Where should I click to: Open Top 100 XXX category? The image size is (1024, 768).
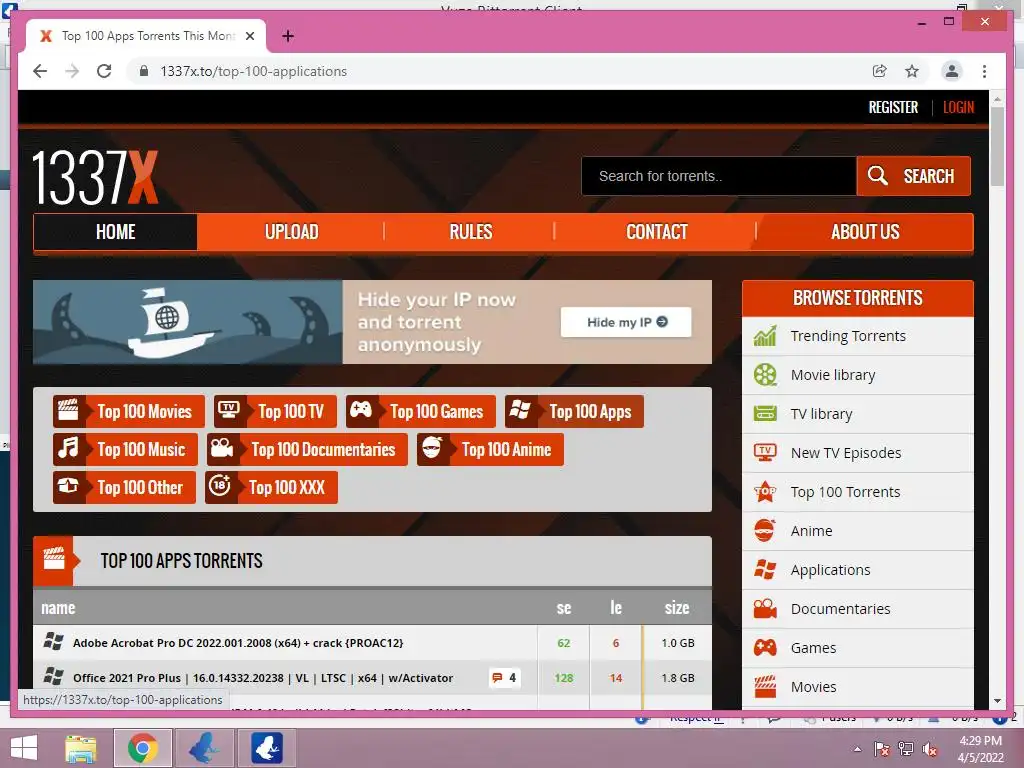[271, 487]
